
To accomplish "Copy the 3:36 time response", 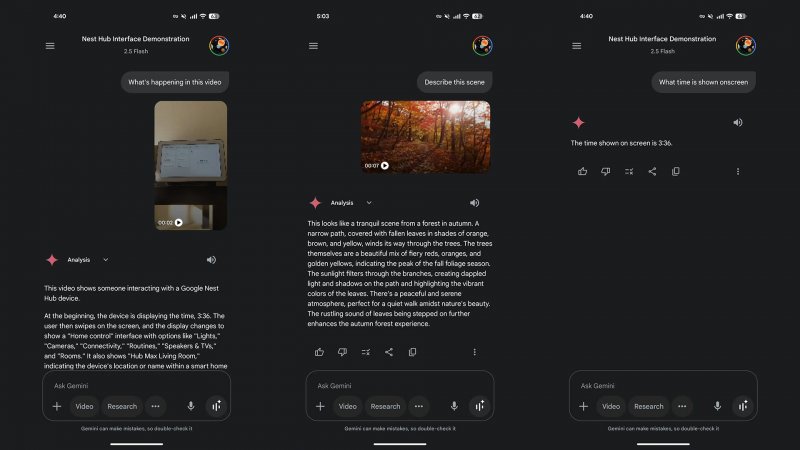I will [x=676, y=171].
